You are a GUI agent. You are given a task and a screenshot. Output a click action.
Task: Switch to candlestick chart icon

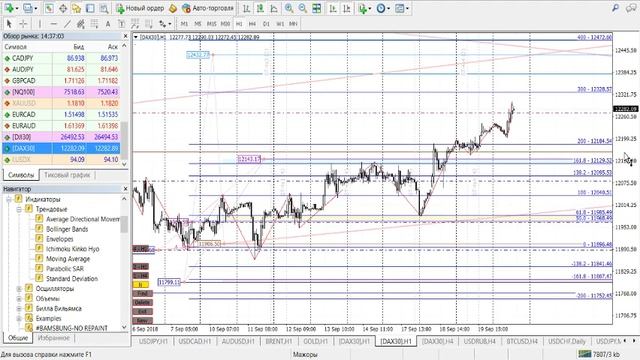click(x=260, y=8)
